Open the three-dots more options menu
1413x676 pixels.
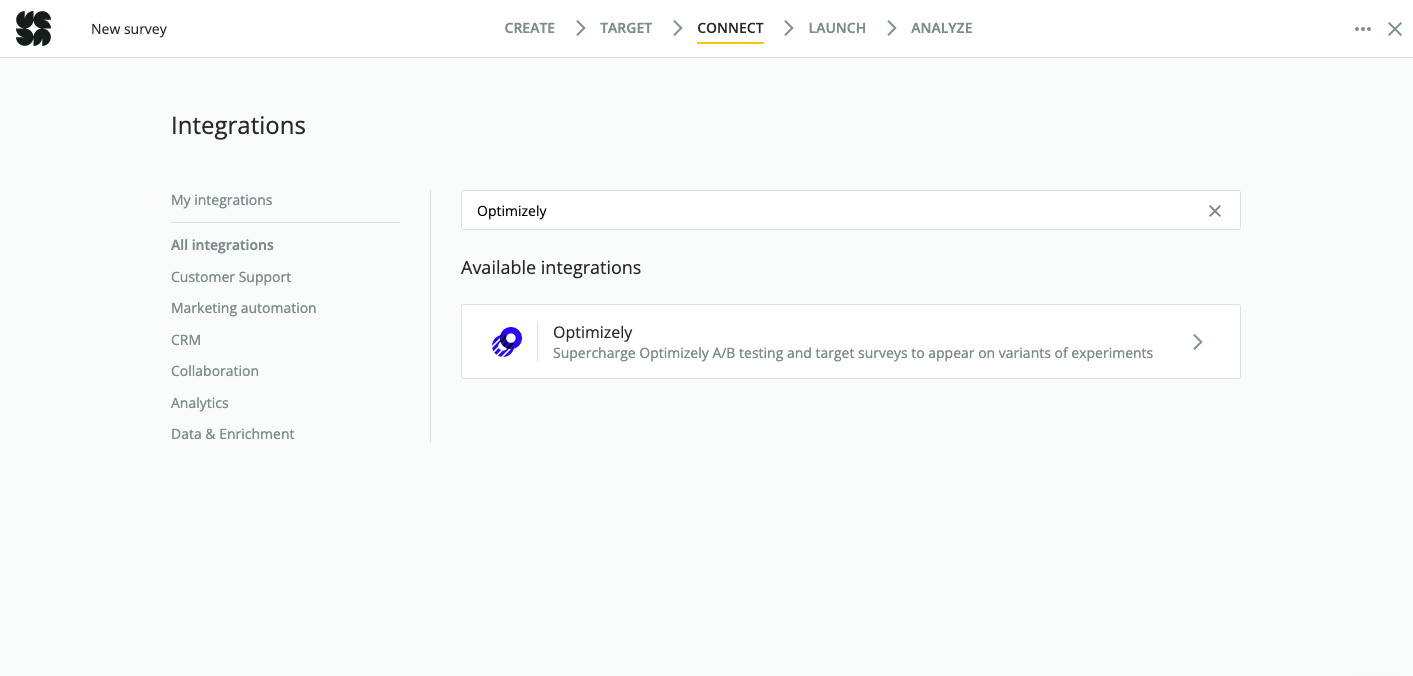point(1362,29)
